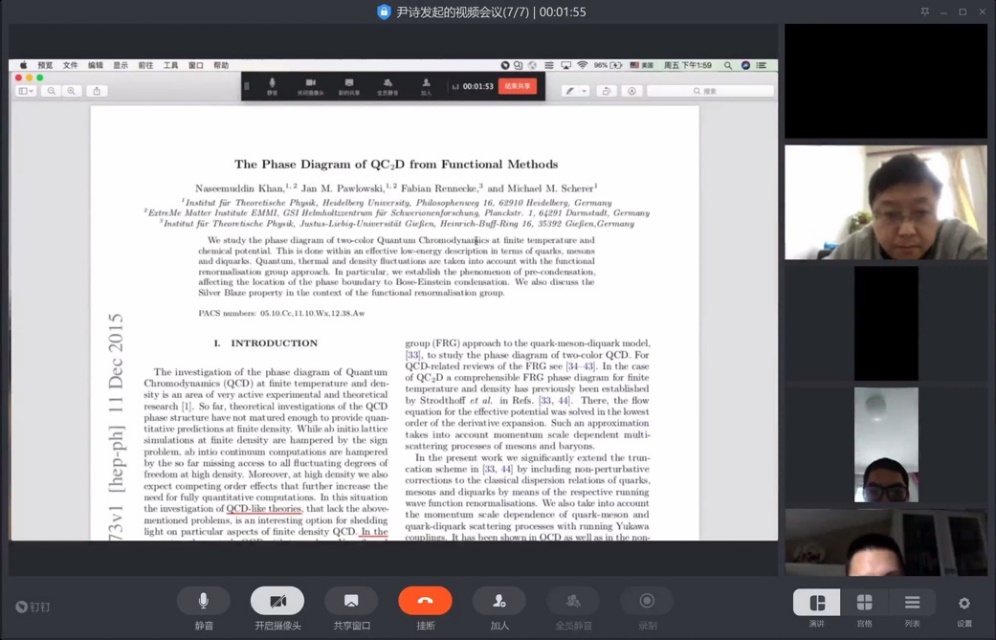Open the Preview 文件 (File) menu
996x640 pixels.
(70, 65)
